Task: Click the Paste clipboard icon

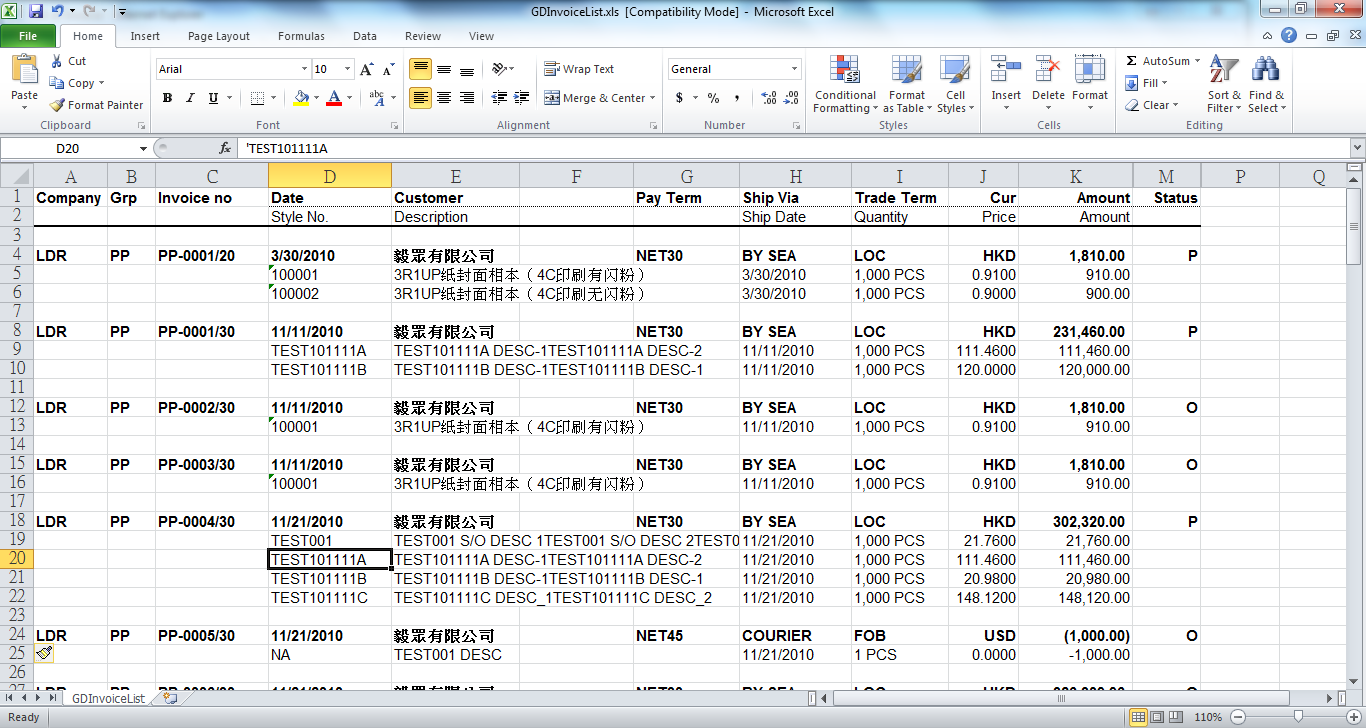Action: [x=24, y=70]
